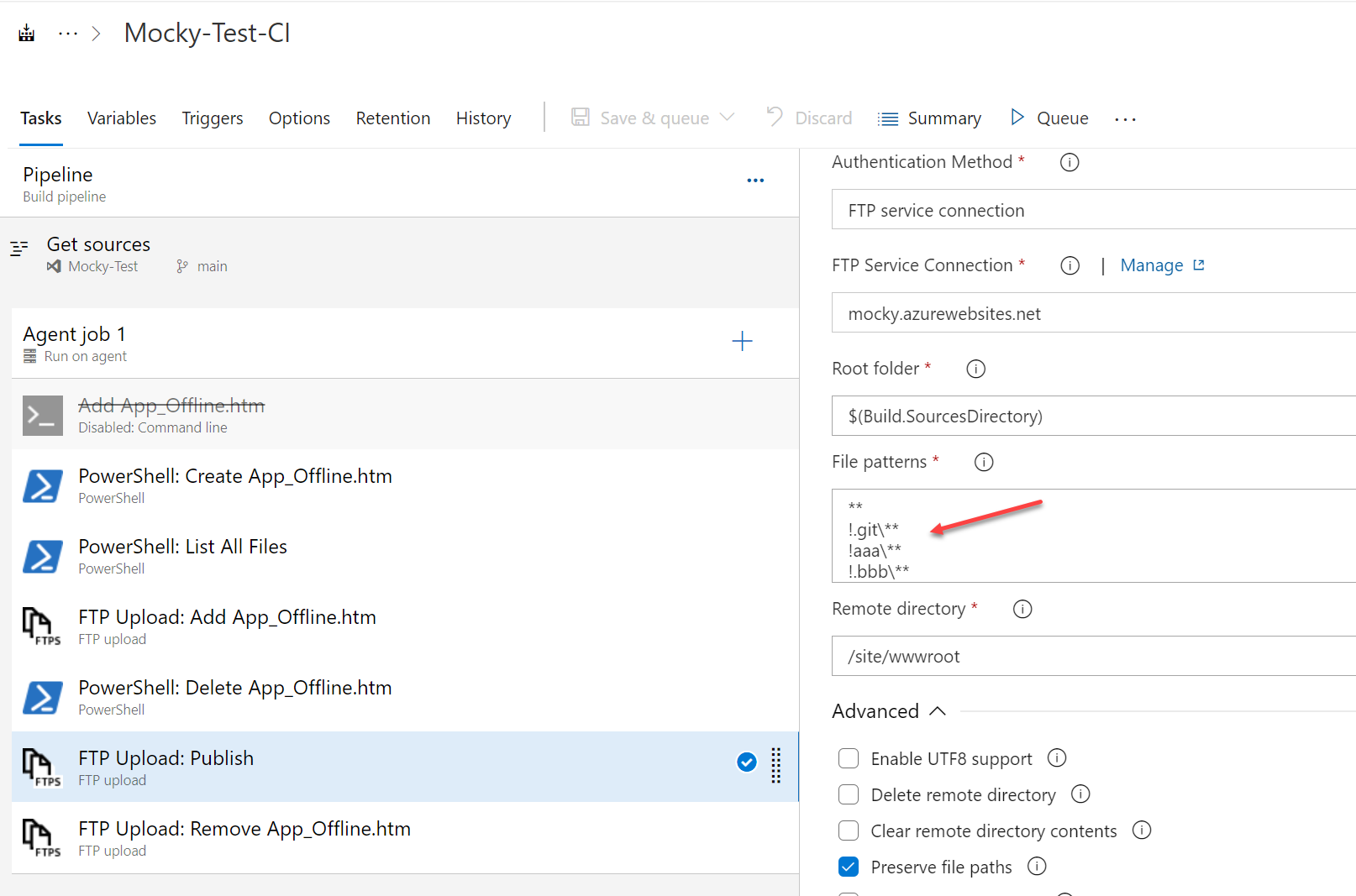Click FTPS icon for Remove App_Offline.htm

point(41,838)
